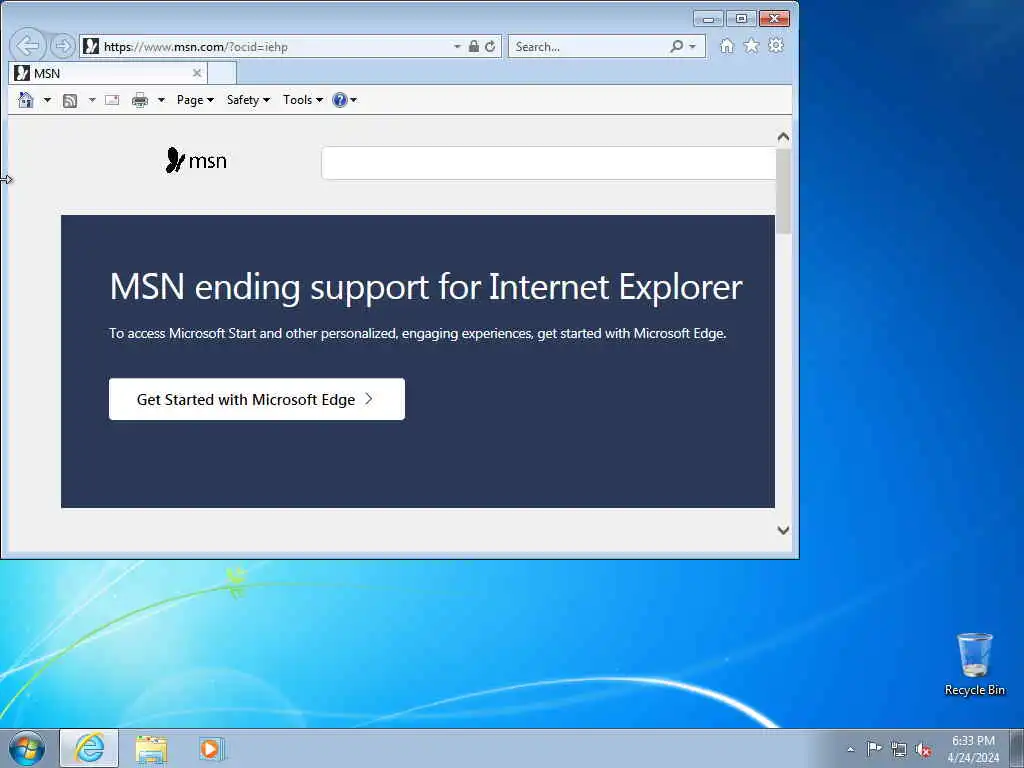Expand Home button dropdown arrow

pos(47,100)
